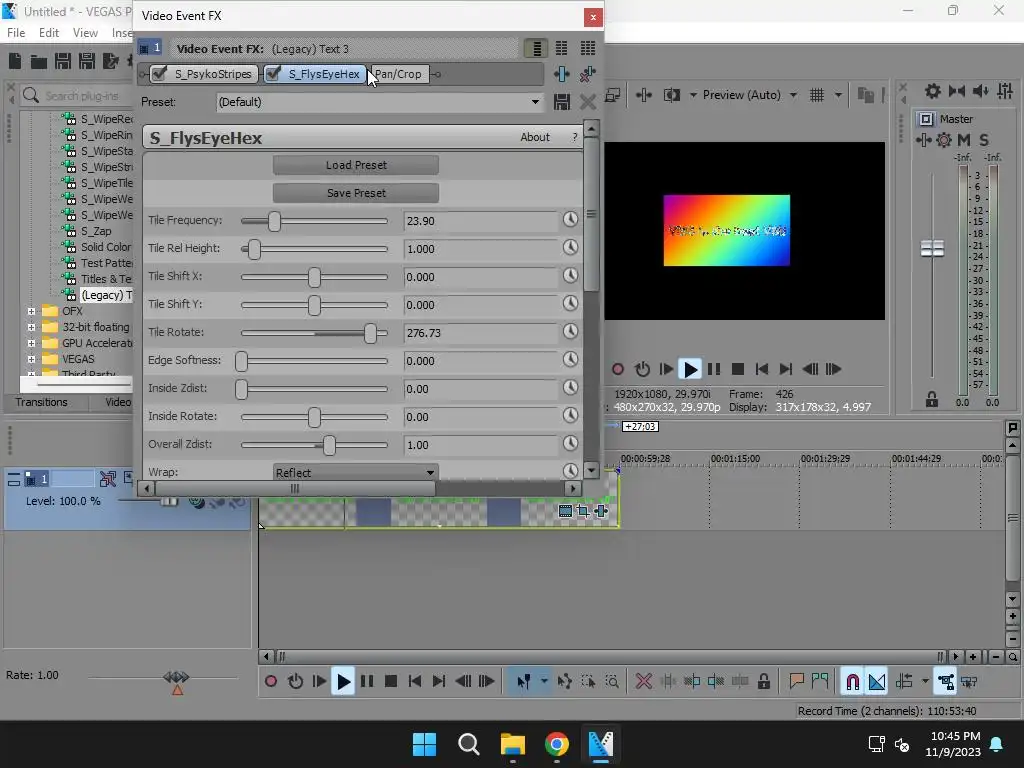
Task: Open the View menu
Action: 85,33
